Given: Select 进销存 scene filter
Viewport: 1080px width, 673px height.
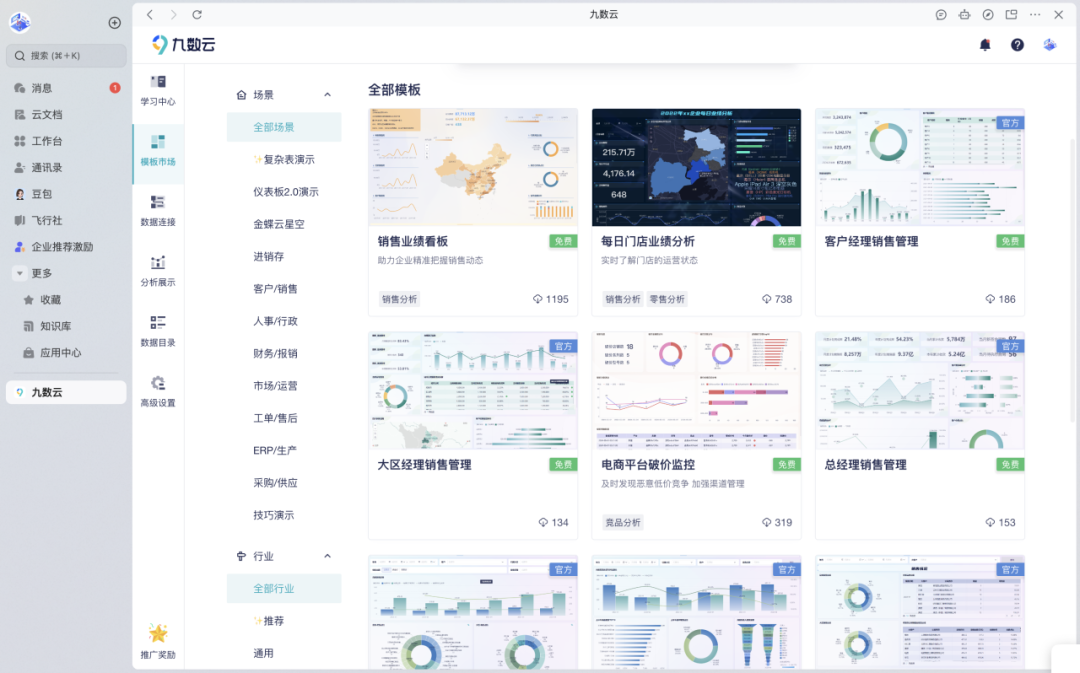Looking at the screenshot, I should pos(284,257).
